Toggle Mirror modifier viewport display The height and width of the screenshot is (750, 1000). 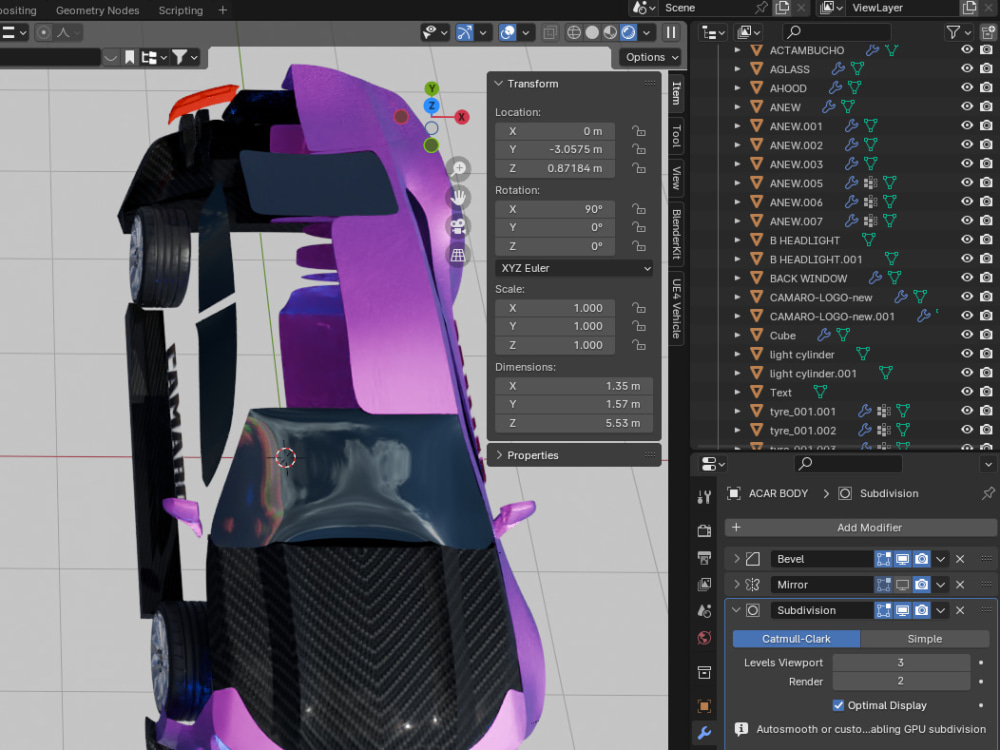tap(902, 585)
